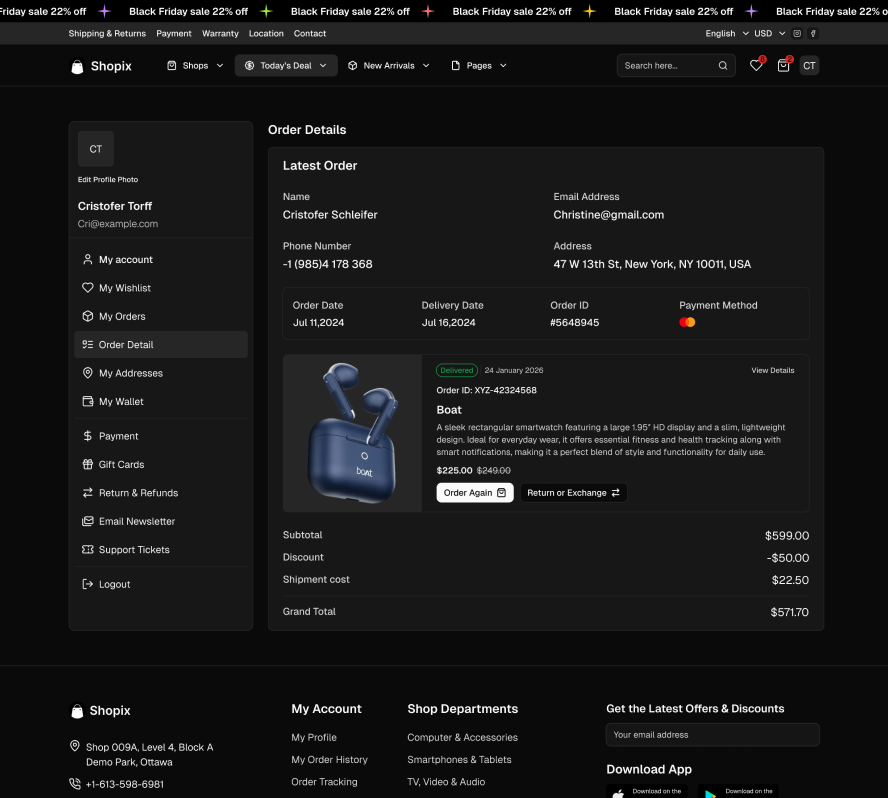Open the shopping cart icon in header
The width and height of the screenshot is (888, 798).
click(x=783, y=66)
